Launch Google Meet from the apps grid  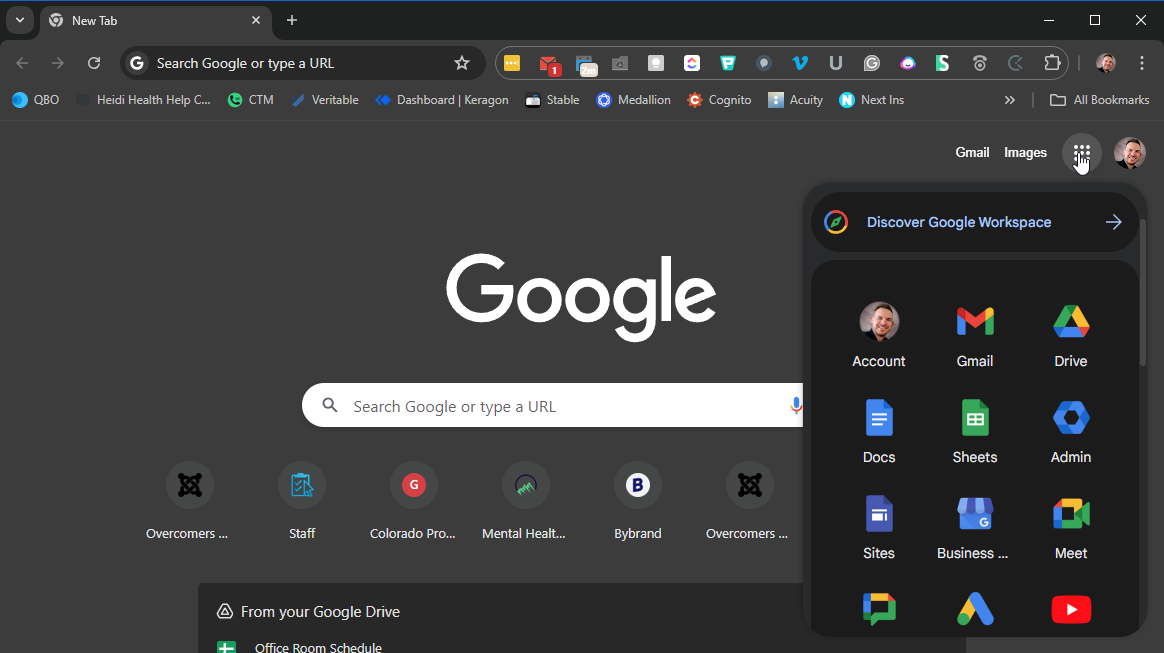(x=1070, y=527)
